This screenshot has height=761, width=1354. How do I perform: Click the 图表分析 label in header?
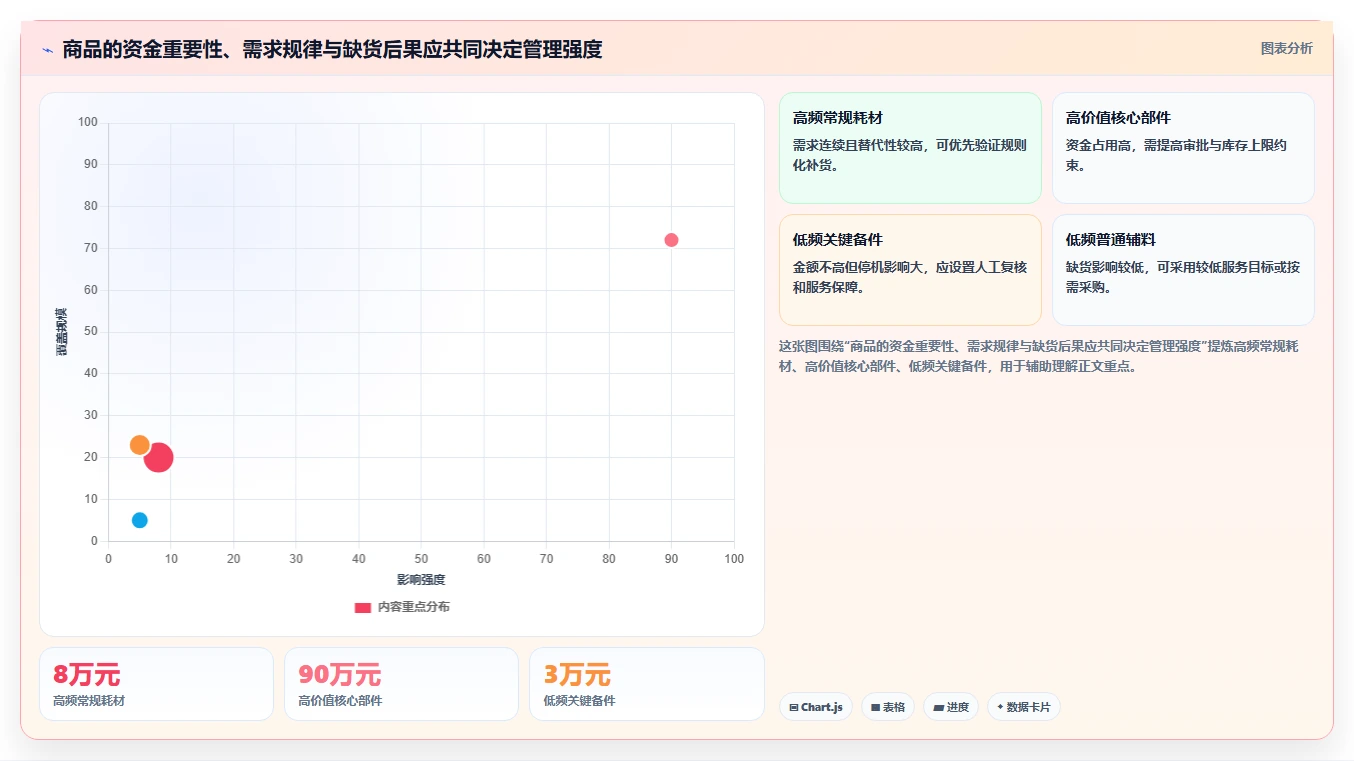click(x=1286, y=48)
